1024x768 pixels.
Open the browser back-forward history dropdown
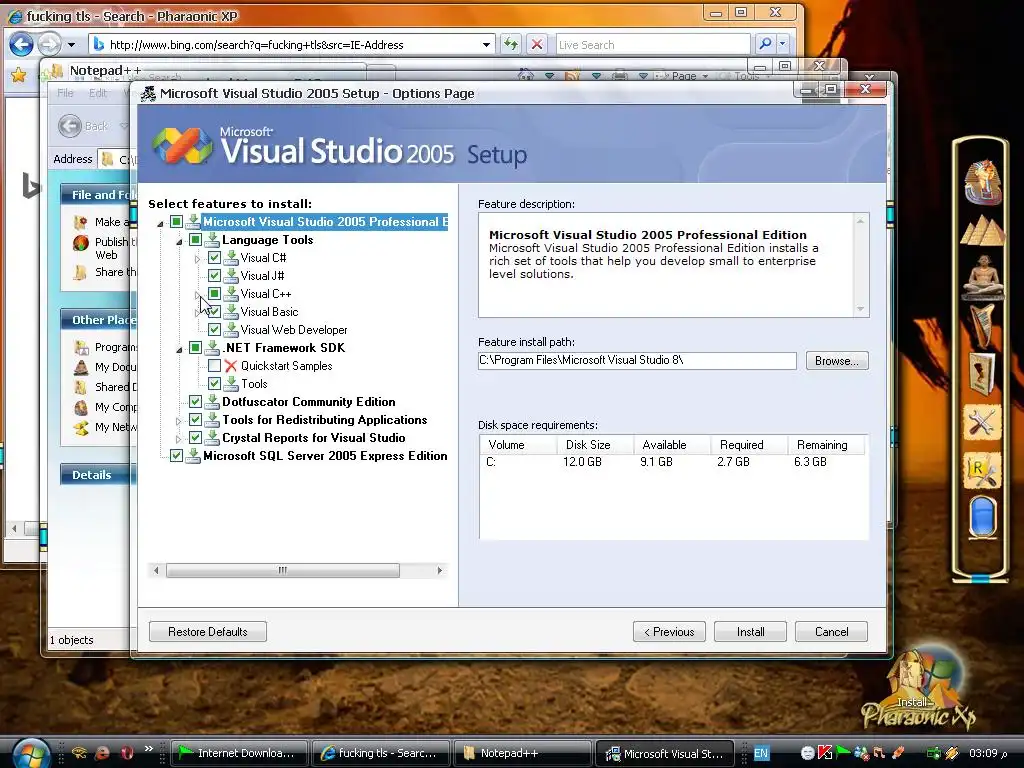(71, 45)
